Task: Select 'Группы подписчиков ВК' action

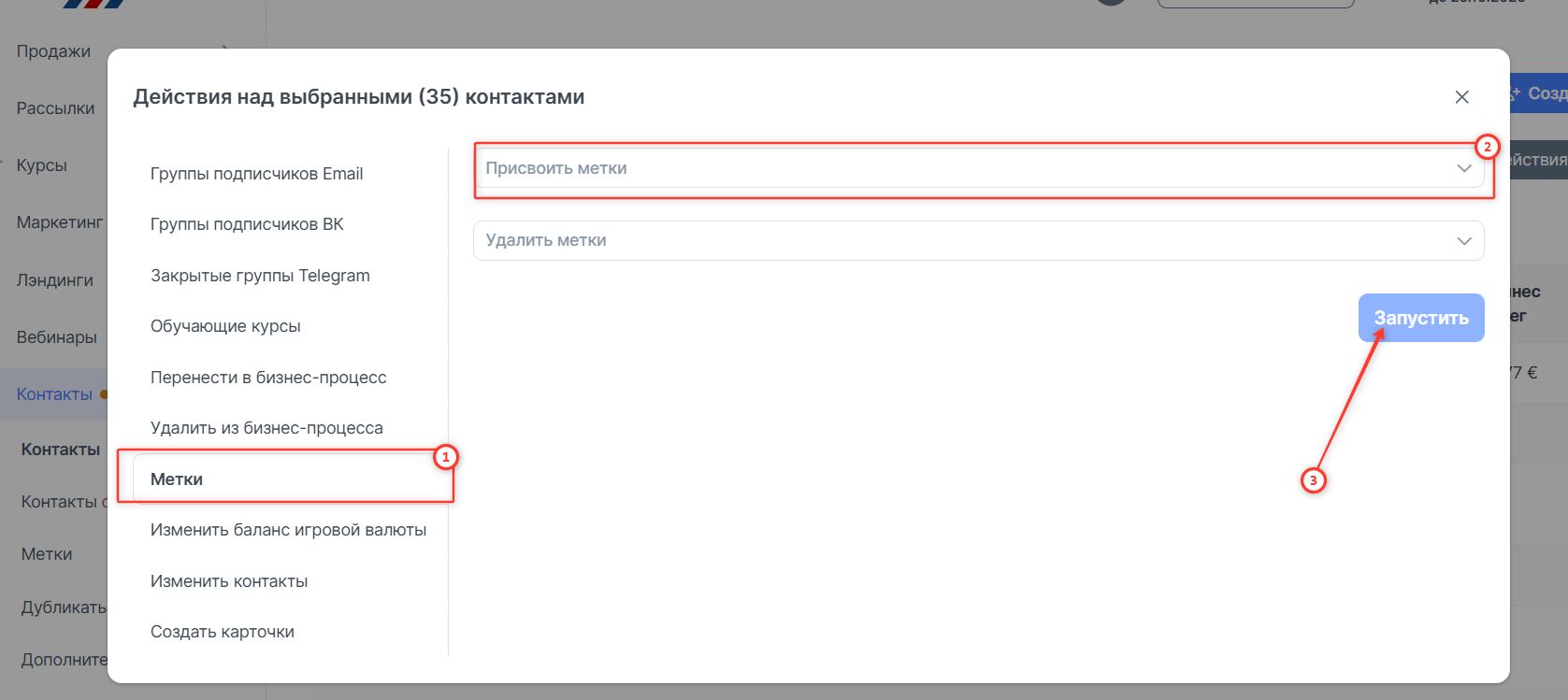Action: (247, 224)
